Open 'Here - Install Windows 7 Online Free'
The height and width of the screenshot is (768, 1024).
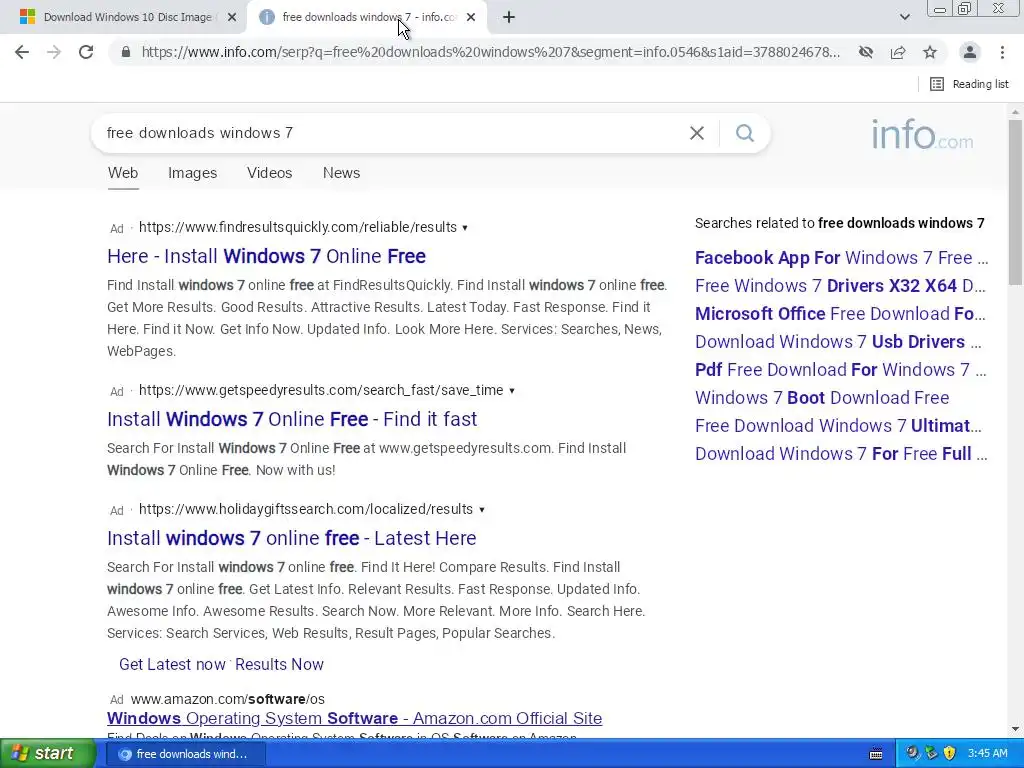(266, 256)
